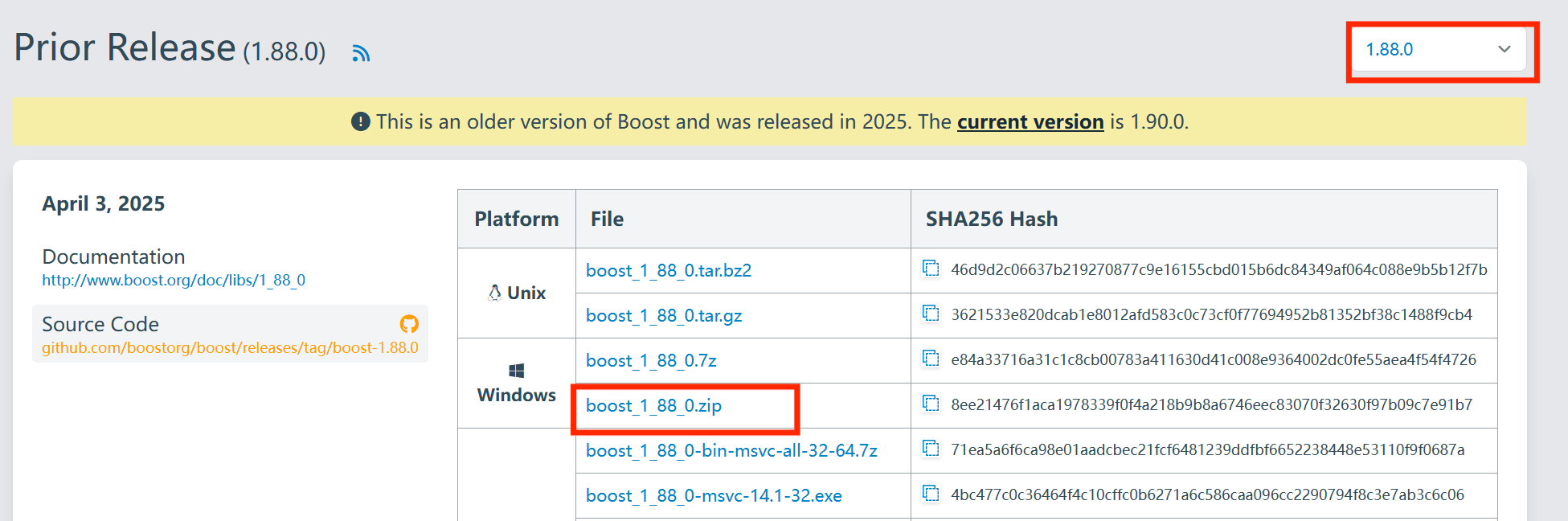Click the exclamation info icon in yellow banner
1568x521 pixels.
(361, 121)
